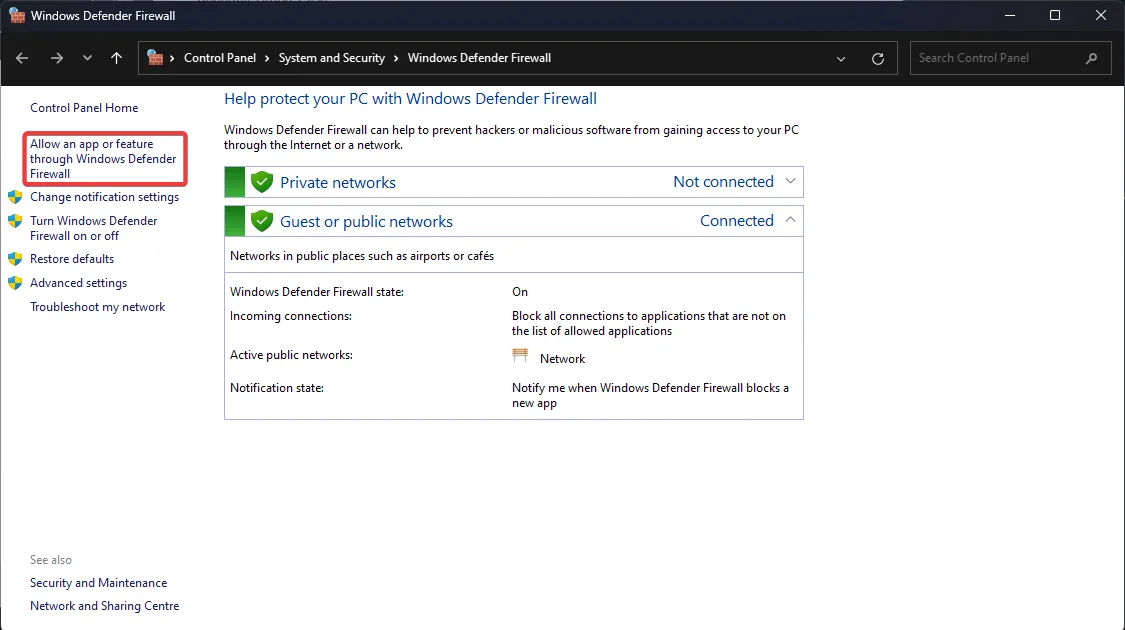1125x630 pixels.
Task: Go forward using the forward arrow
Action: pos(57,58)
